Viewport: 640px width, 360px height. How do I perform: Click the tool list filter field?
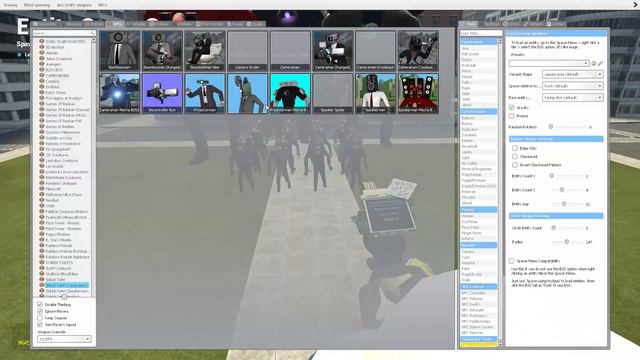tap(480, 33)
